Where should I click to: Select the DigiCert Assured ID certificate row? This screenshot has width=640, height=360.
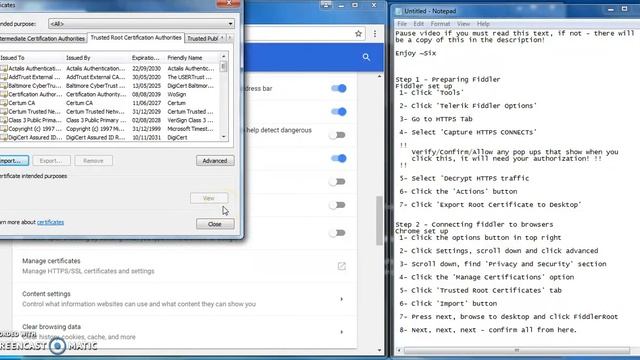(x=109, y=137)
